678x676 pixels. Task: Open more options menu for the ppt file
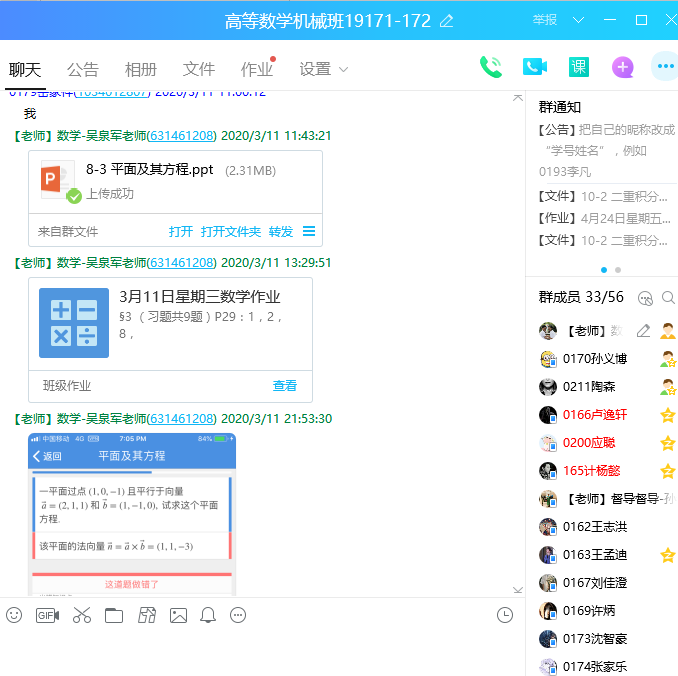tap(309, 231)
